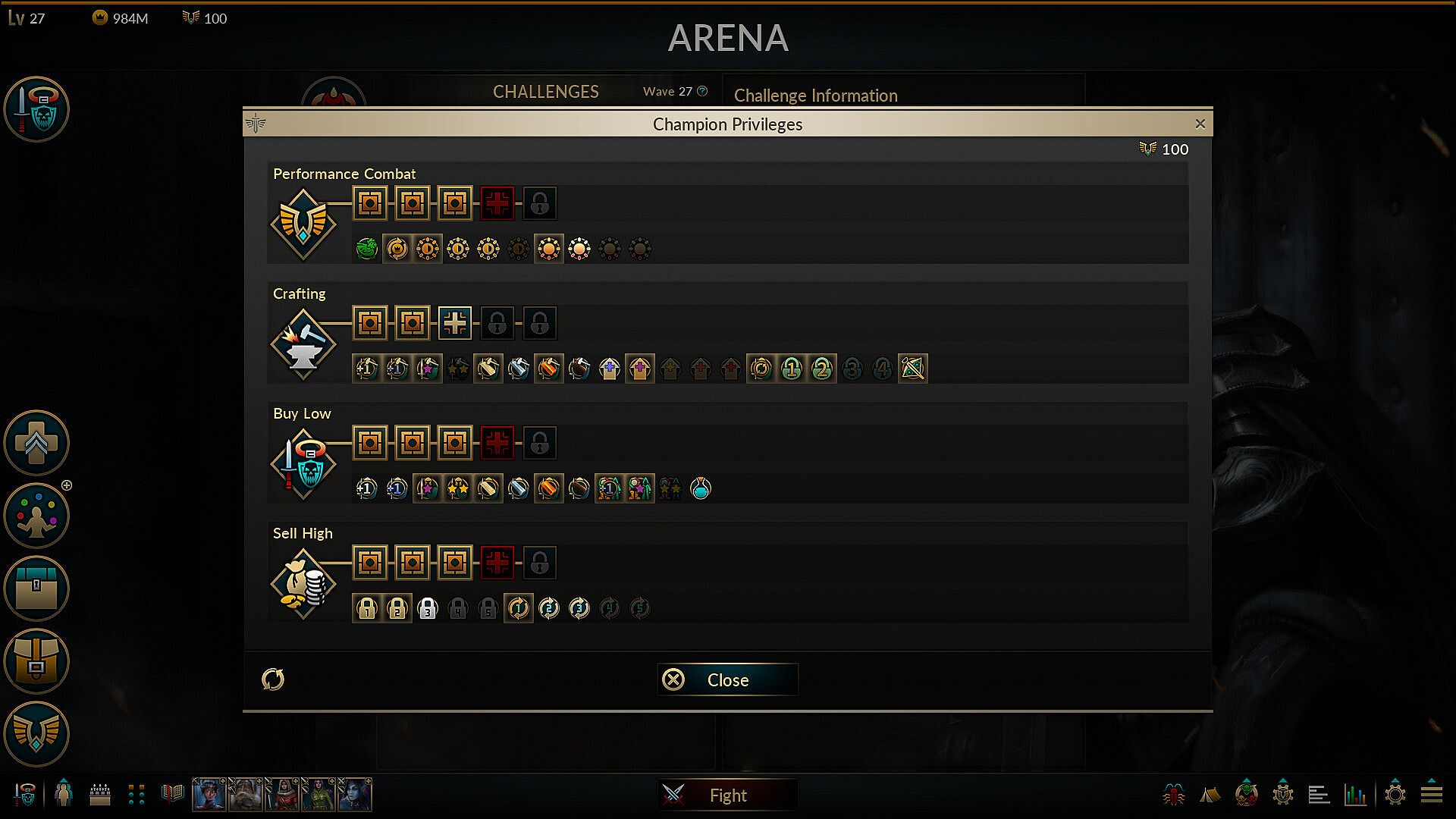The image size is (1456, 819).
Task: Click the Close button in dialog
Action: pos(728,679)
